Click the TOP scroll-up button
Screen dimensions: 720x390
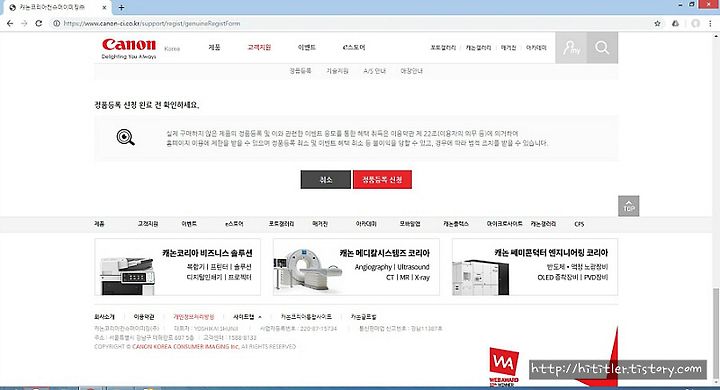pyautogui.click(x=629, y=206)
